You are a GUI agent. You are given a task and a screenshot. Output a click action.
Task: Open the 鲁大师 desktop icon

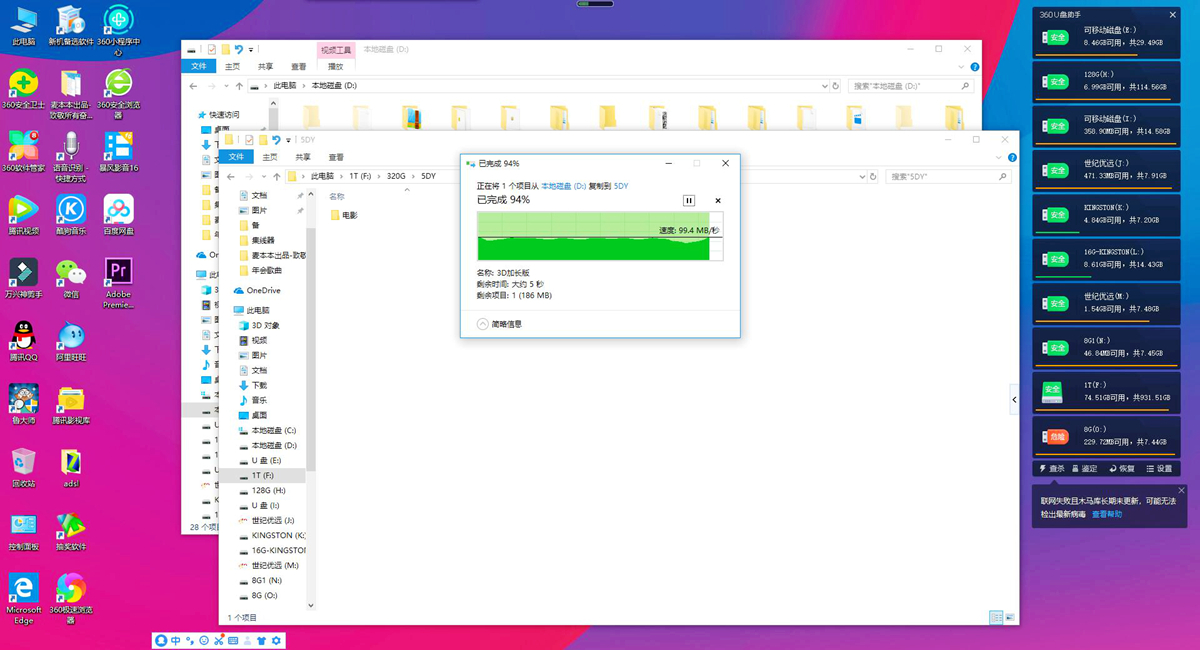23,404
